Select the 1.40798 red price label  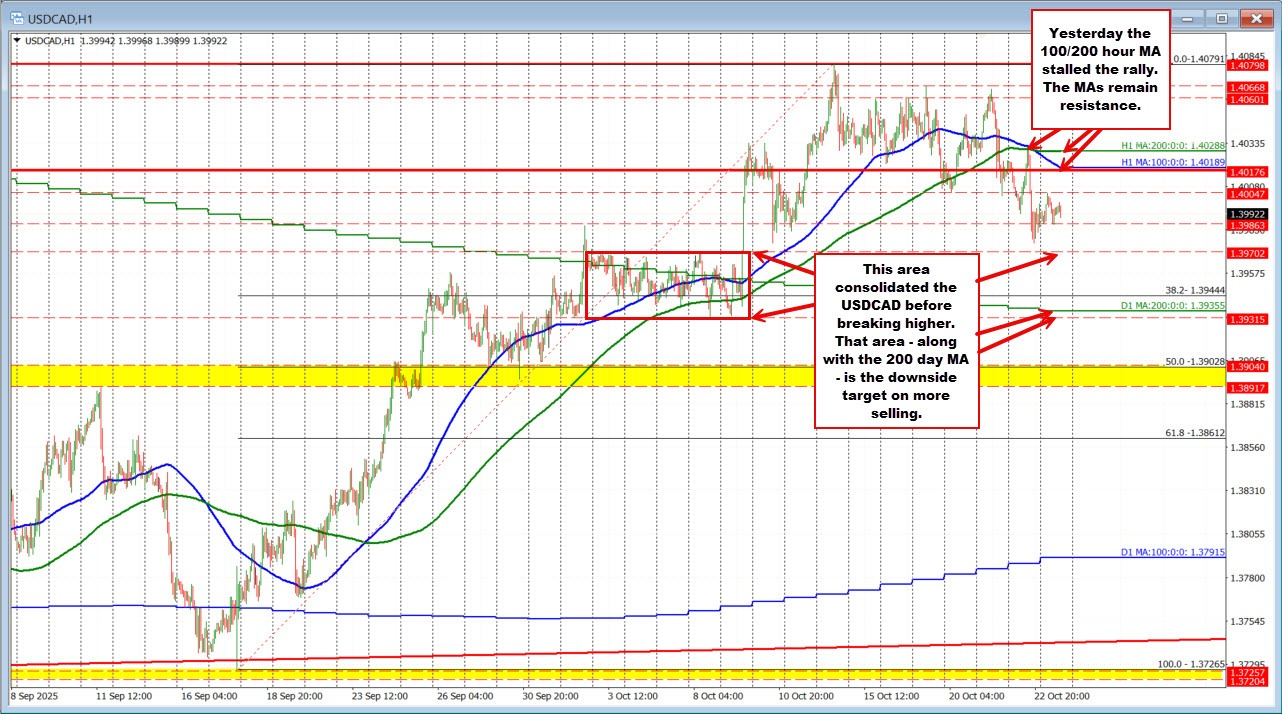point(1249,66)
